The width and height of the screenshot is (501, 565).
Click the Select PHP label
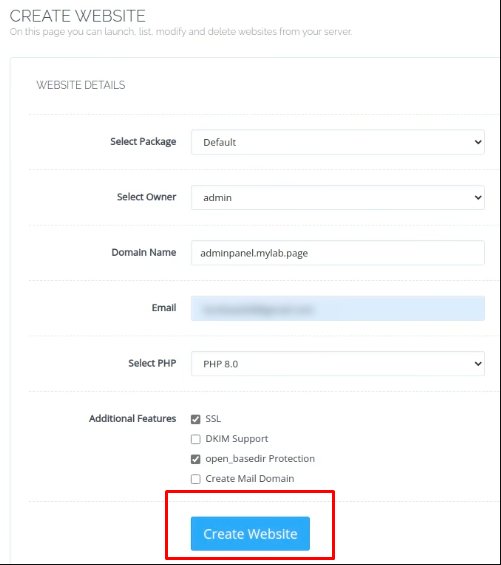click(x=152, y=363)
